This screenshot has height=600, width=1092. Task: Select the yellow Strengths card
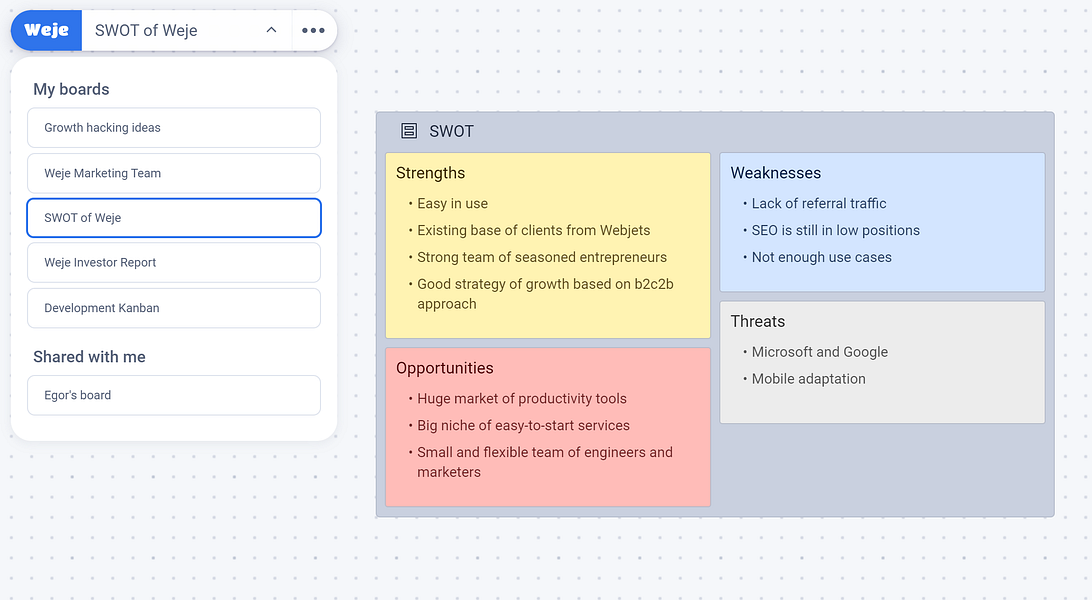[x=548, y=246]
